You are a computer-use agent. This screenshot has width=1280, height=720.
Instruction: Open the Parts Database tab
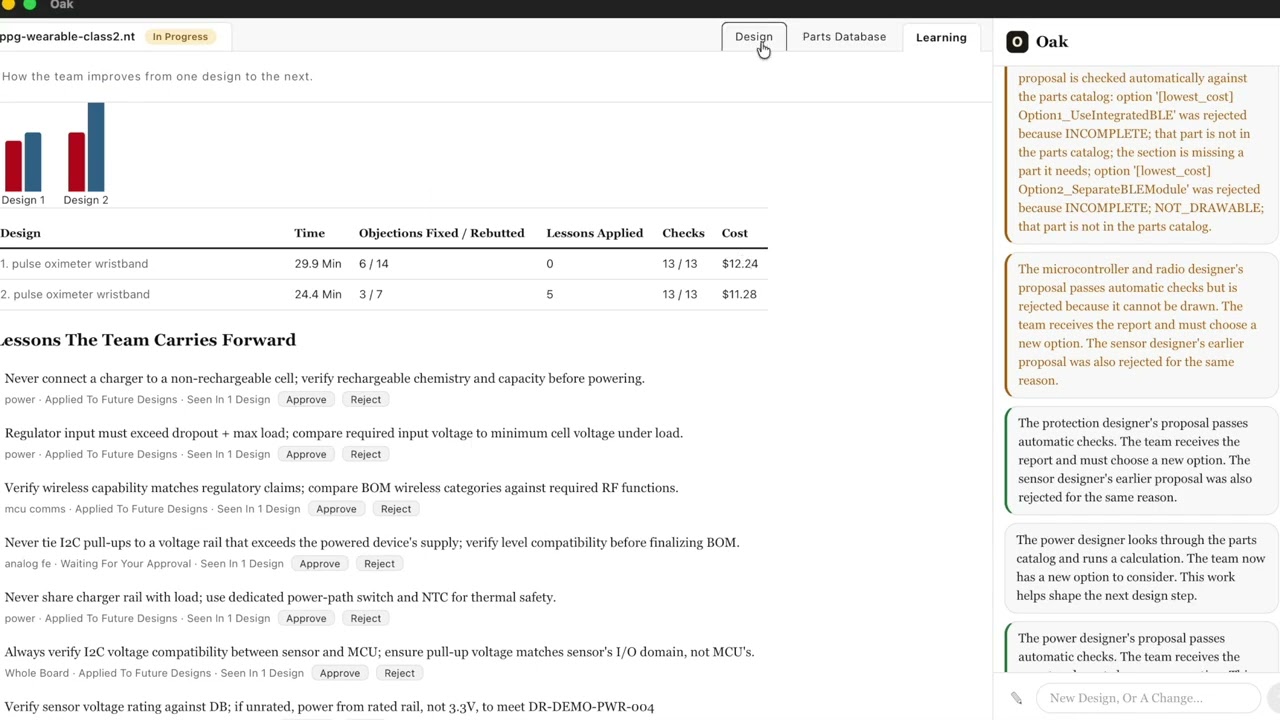click(x=844, y=37)
